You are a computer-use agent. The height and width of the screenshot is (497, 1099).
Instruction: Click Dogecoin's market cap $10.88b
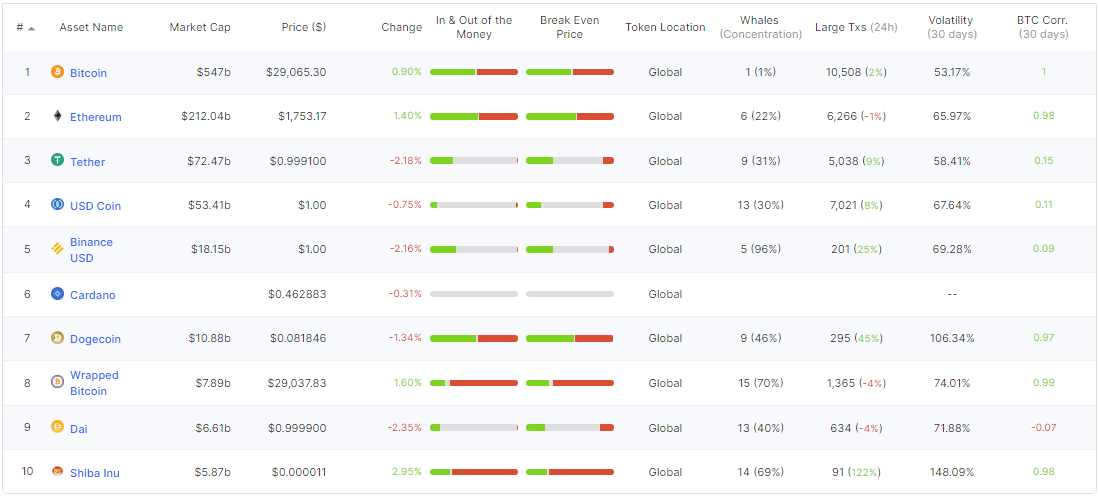[209, 339]
